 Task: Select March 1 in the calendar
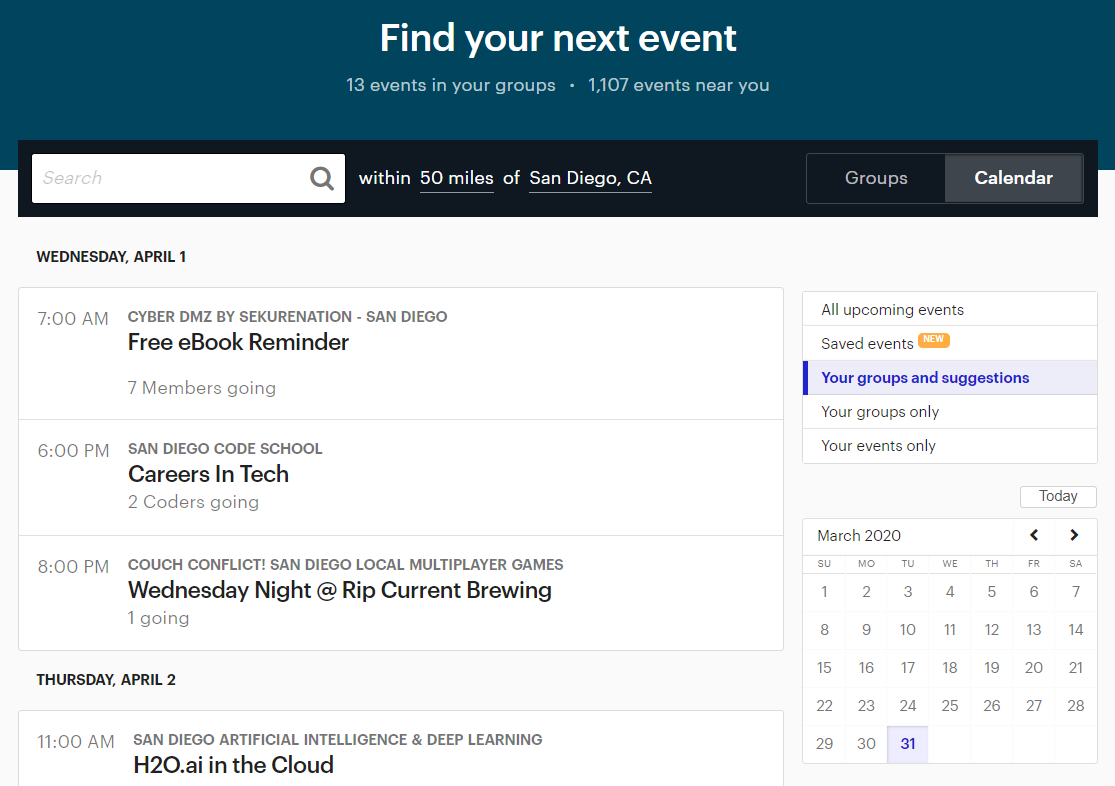[x=824, y=592]
